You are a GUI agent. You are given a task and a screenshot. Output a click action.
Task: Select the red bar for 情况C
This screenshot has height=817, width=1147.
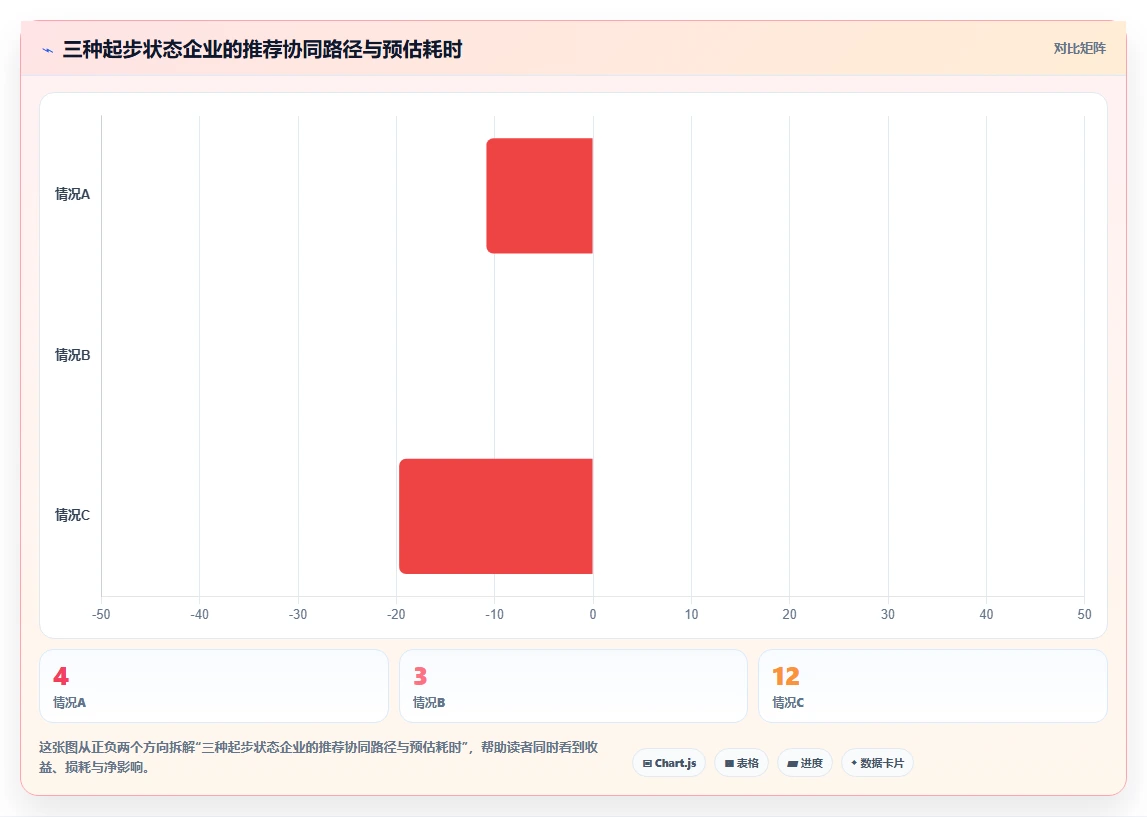pos(495,516)
